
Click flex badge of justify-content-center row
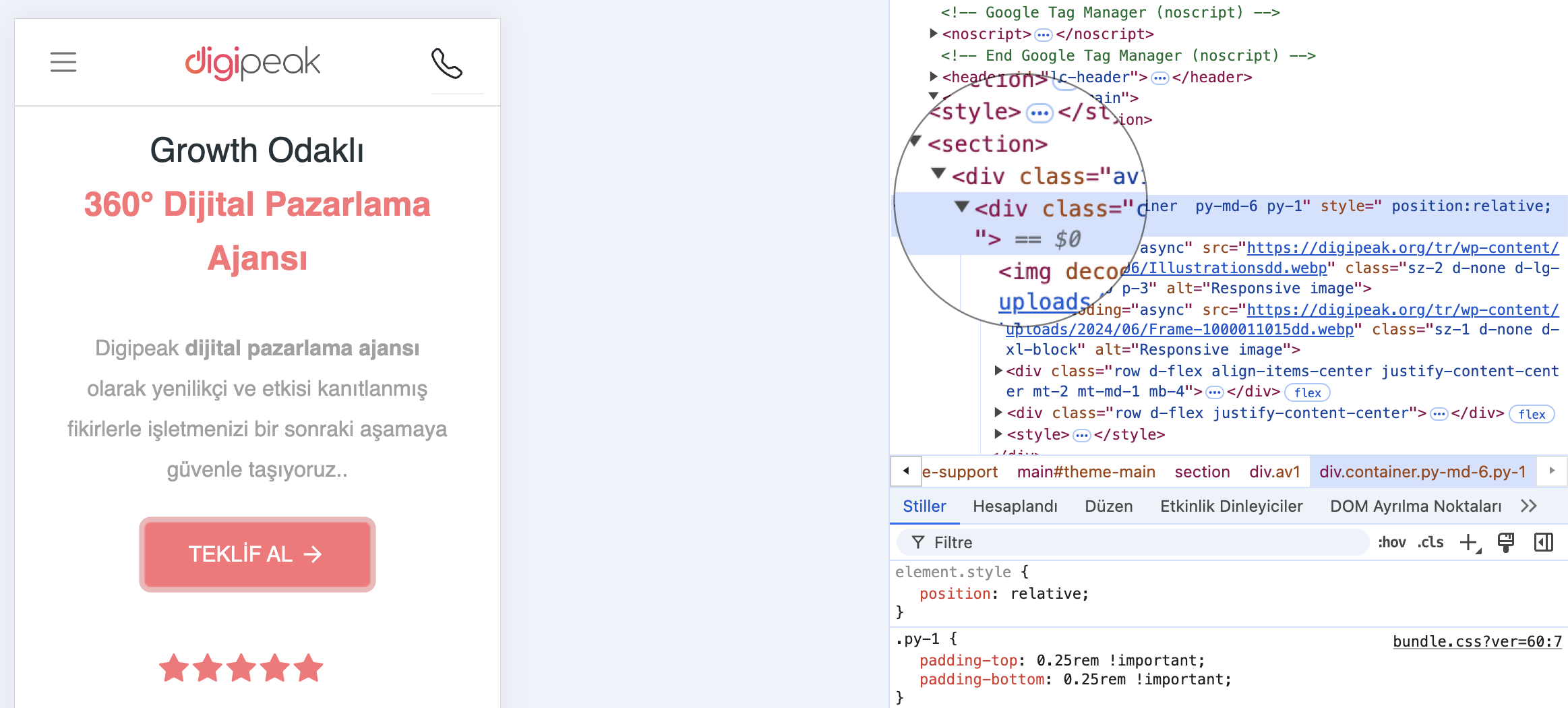click(x=1532, y=414)
